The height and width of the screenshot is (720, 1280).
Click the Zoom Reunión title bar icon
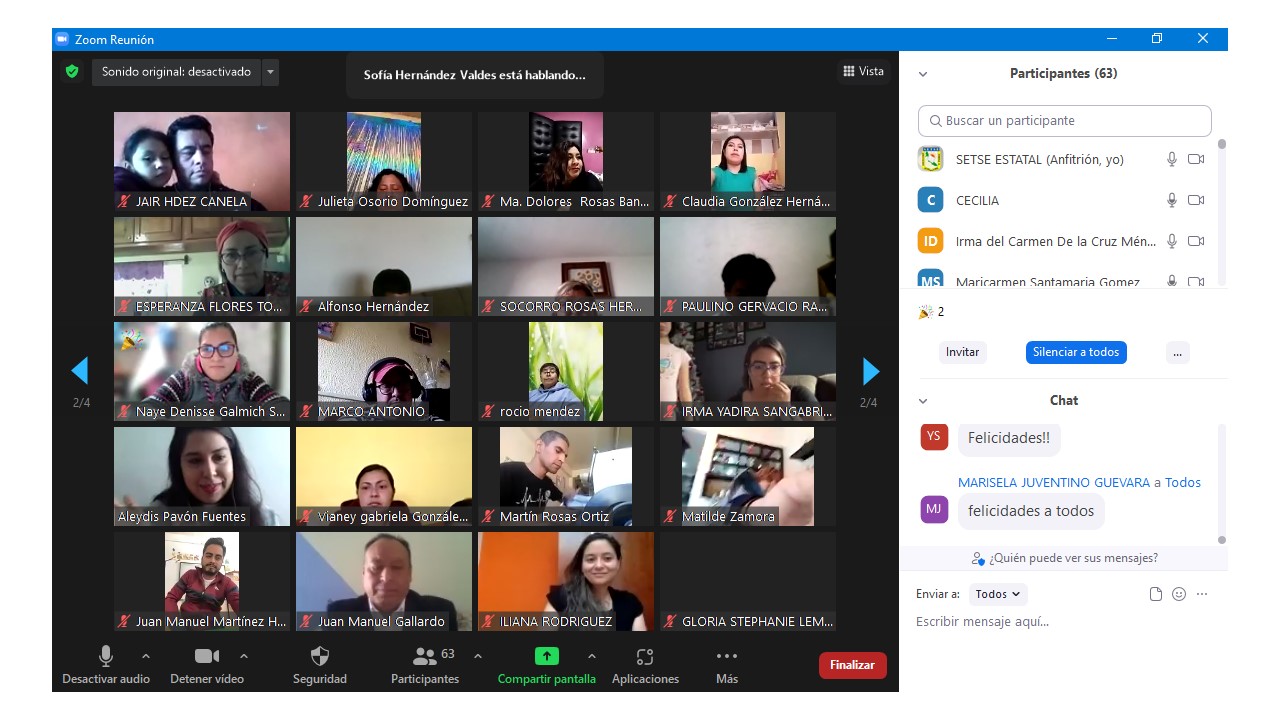[x=62, y=39]
